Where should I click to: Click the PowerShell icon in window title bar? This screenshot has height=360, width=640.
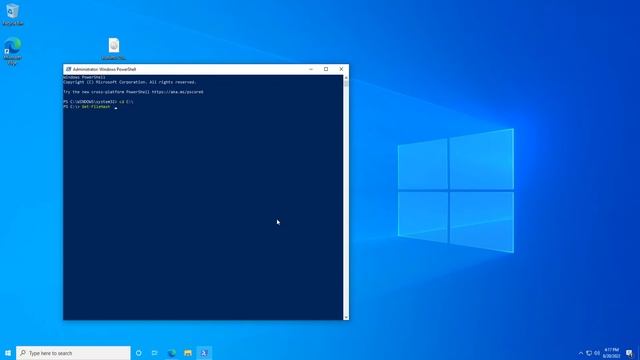coord(68,69)
